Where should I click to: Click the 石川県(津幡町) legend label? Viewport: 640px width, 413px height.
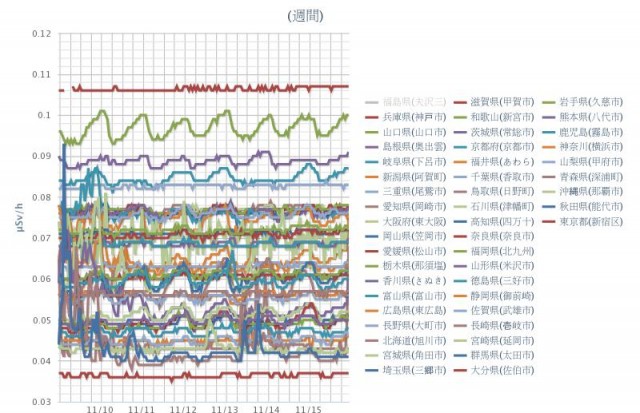point(502,206)
